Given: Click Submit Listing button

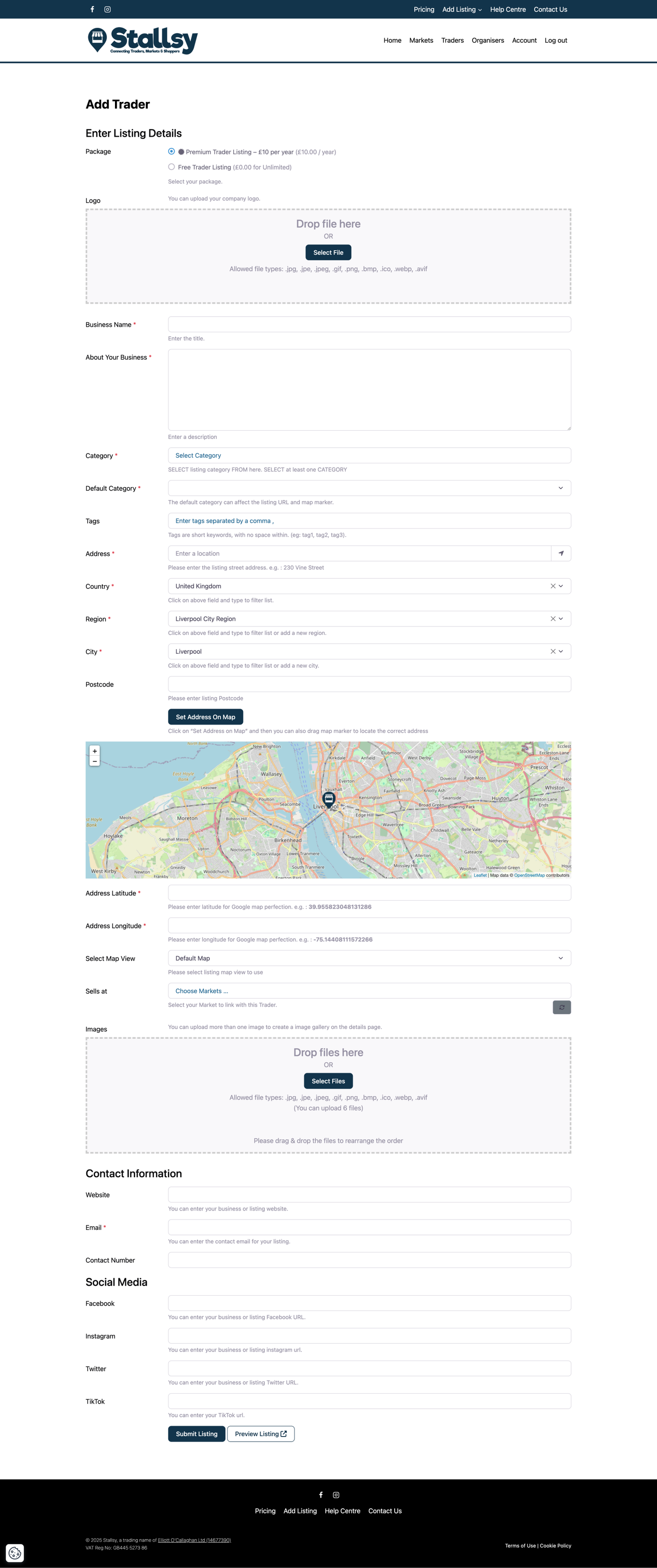Looking at the screenshot, I should click(197, 1434).
